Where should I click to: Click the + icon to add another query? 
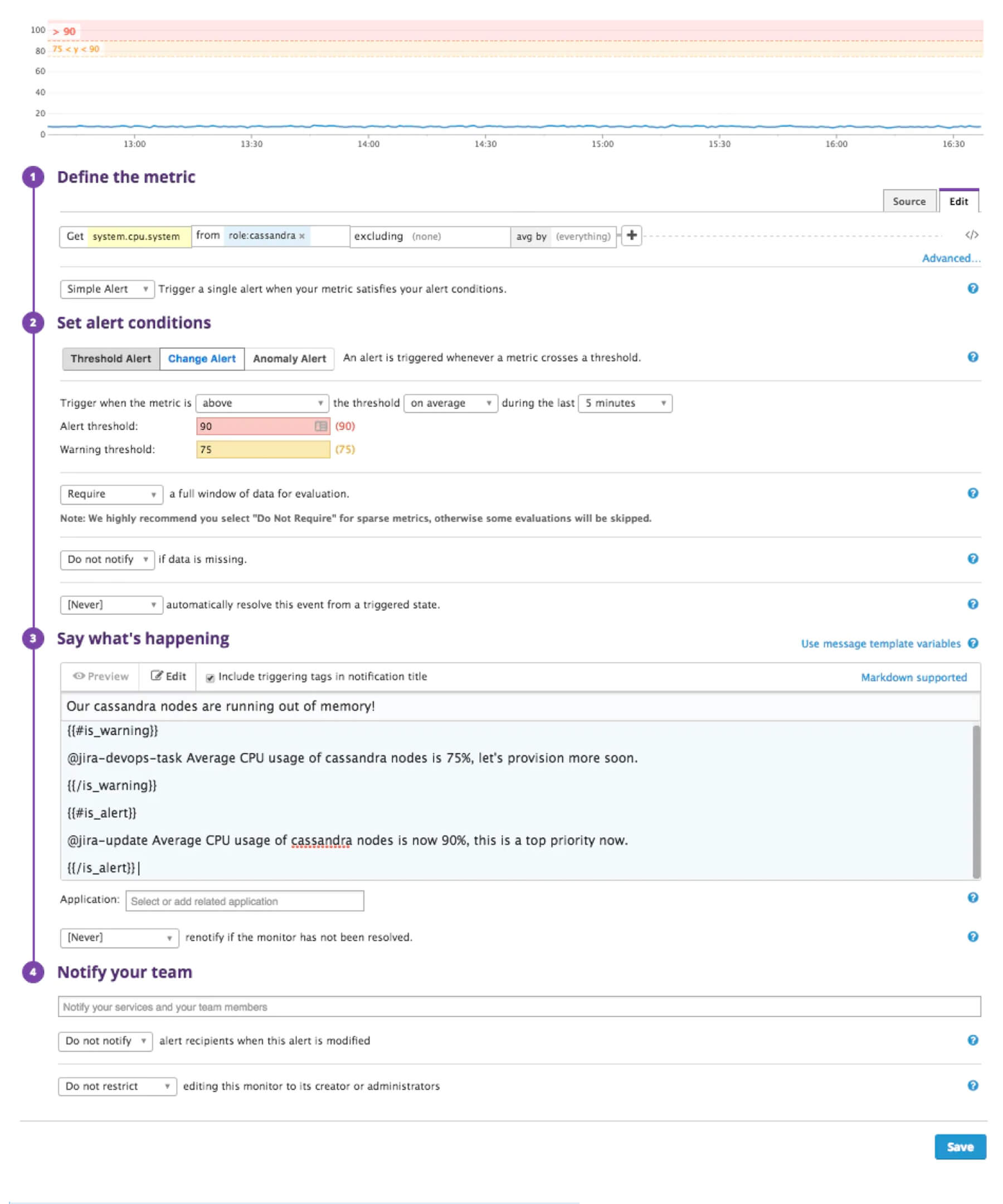tap(633, 236)
